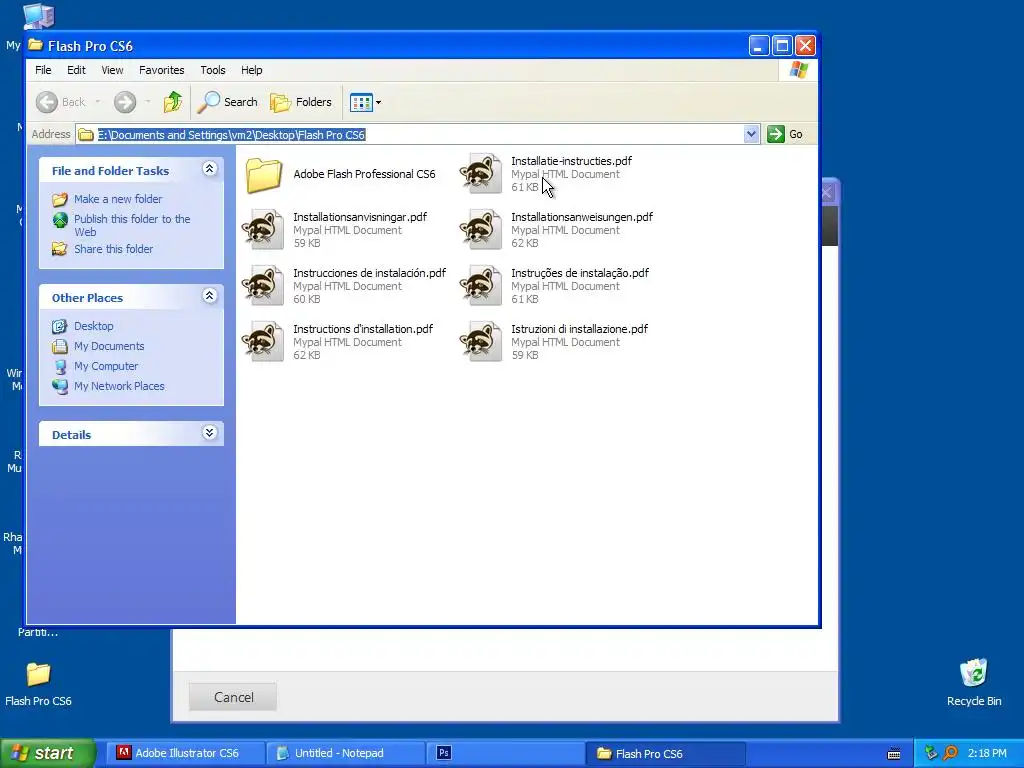Click the on-screen keyboard tray icon
The width and height of the screenshot is (1024, 768).
click(894, 754)
